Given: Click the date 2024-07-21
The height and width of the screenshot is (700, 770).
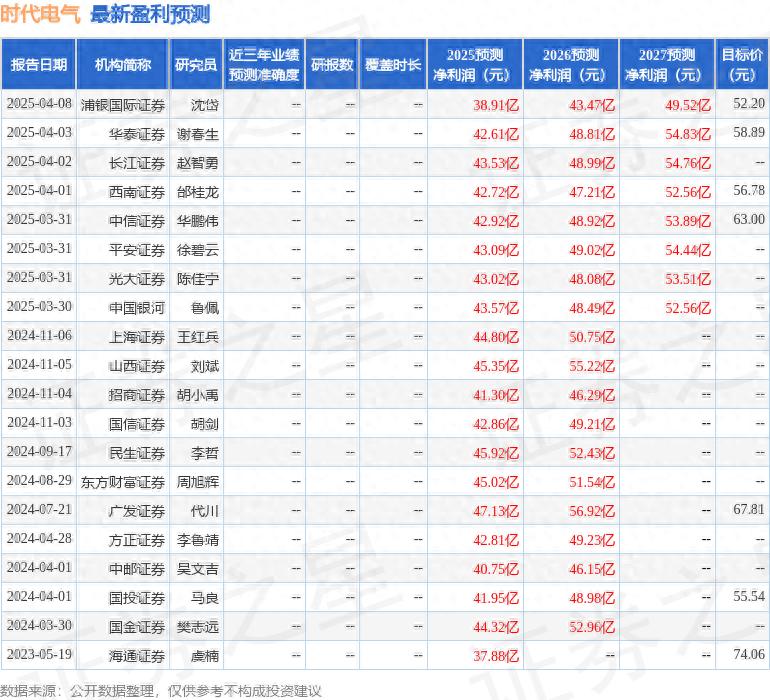Looking at the screenshot, I should tap(39, 509).
